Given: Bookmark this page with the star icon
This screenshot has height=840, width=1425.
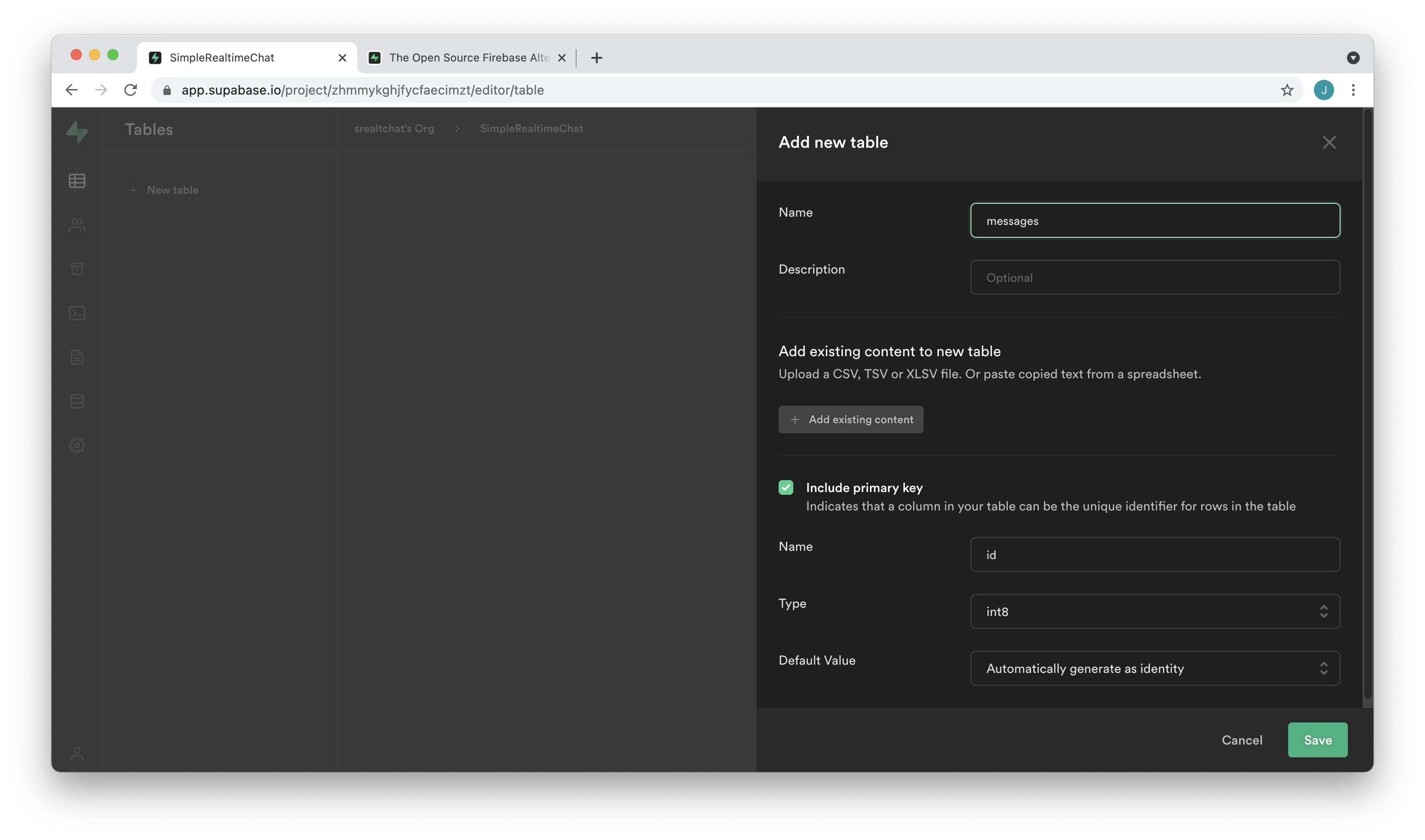Looking at the screenshot, I should 1287,90.
